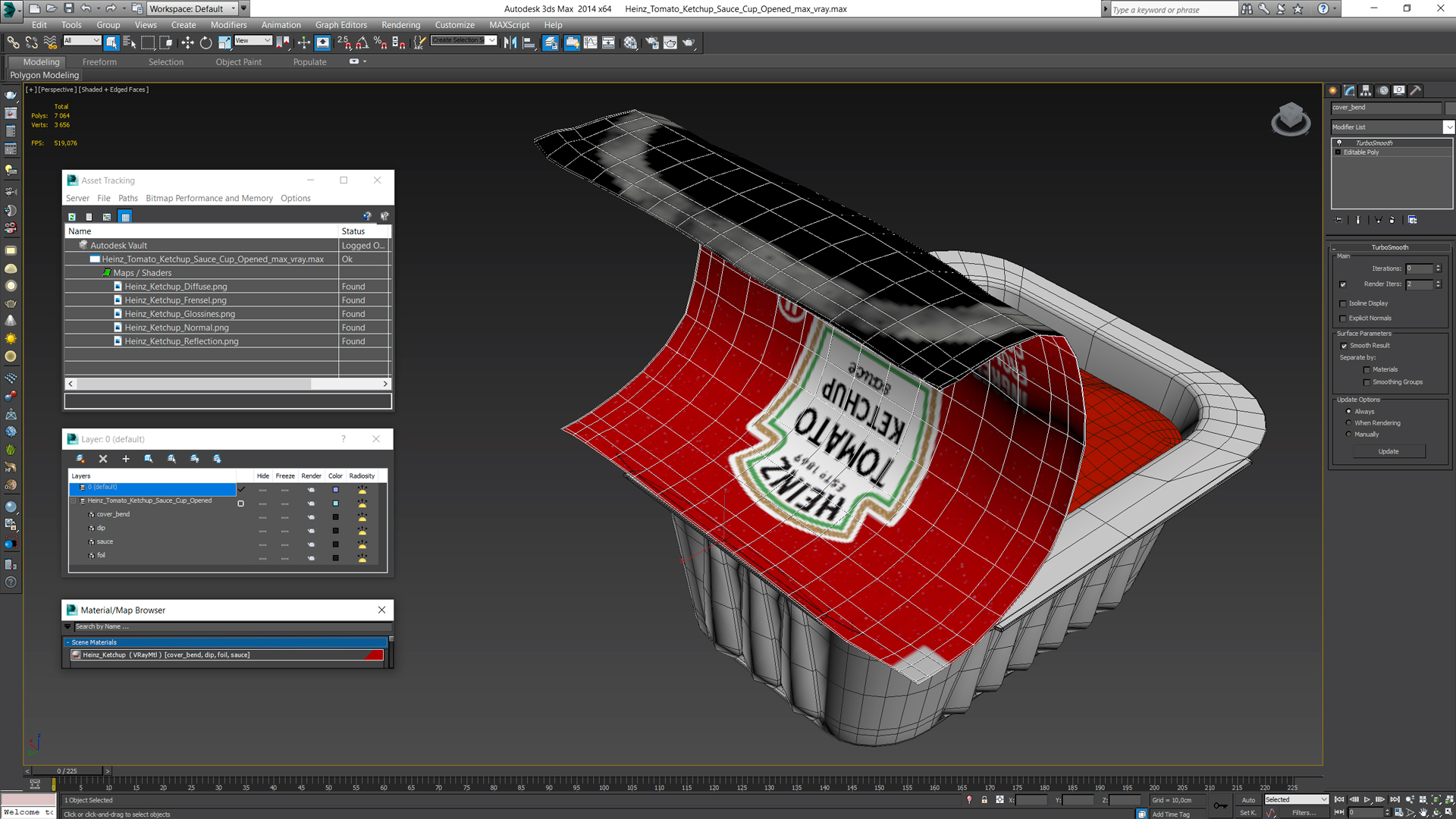Click the Mirror tool icon
Screen dimensions: 1456x819
[x=510, y=42]
